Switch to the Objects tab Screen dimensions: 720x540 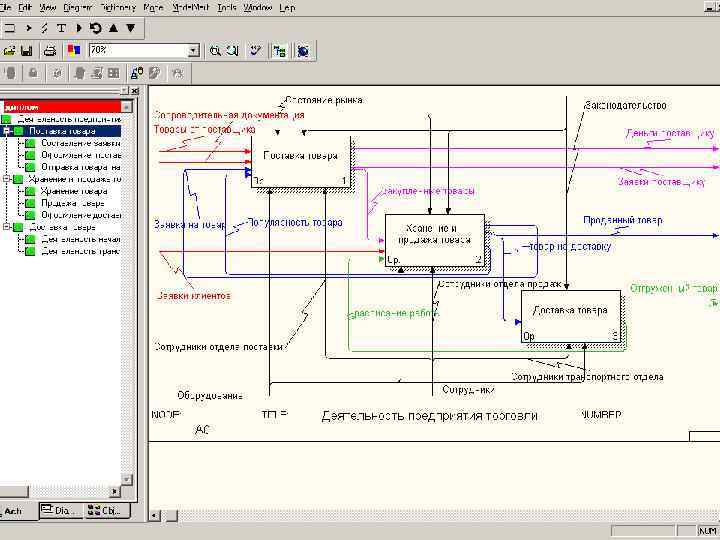click(105, 511)
